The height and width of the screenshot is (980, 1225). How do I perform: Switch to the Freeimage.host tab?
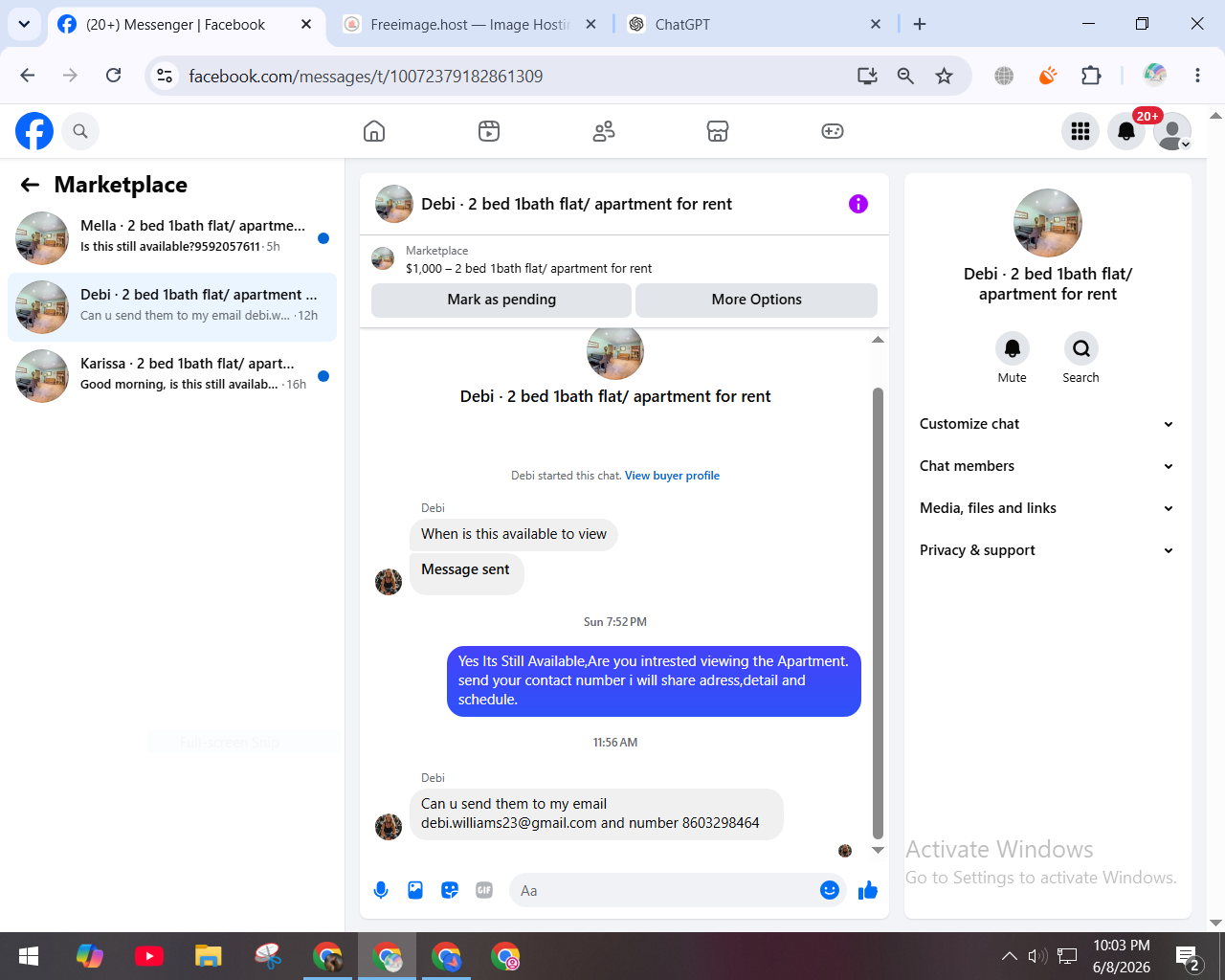(x=470, y=25)
